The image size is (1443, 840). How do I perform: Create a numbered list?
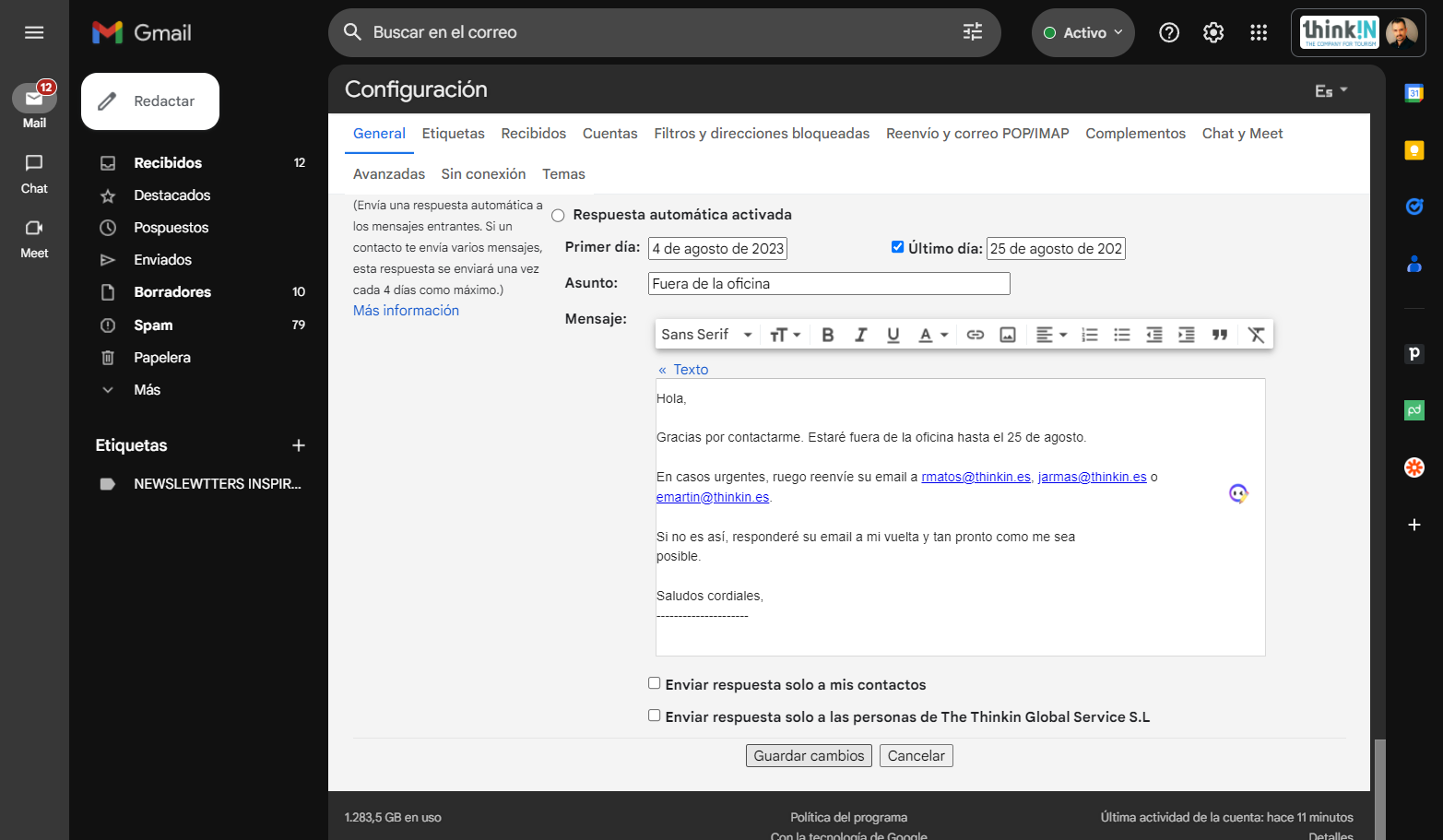click(x=1090, y=335)
